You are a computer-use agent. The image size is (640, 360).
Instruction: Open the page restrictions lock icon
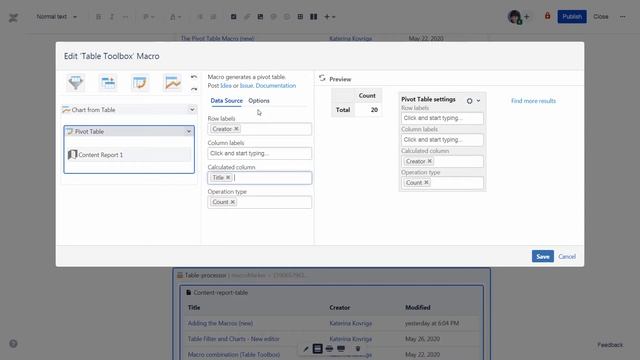[x=547, y=16]
